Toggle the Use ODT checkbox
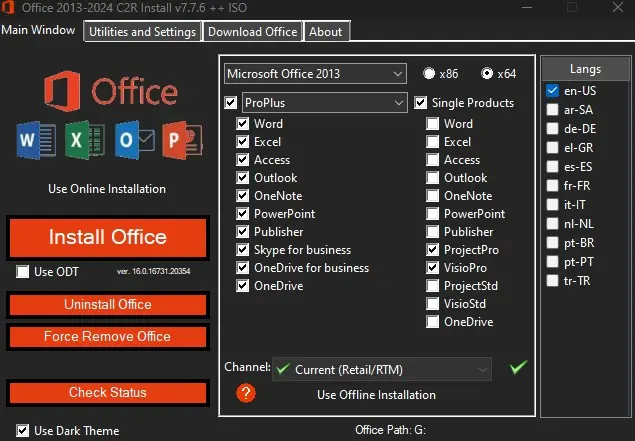Image resolution: width=635 pixels, height=441 pixels. click(23, 271)
